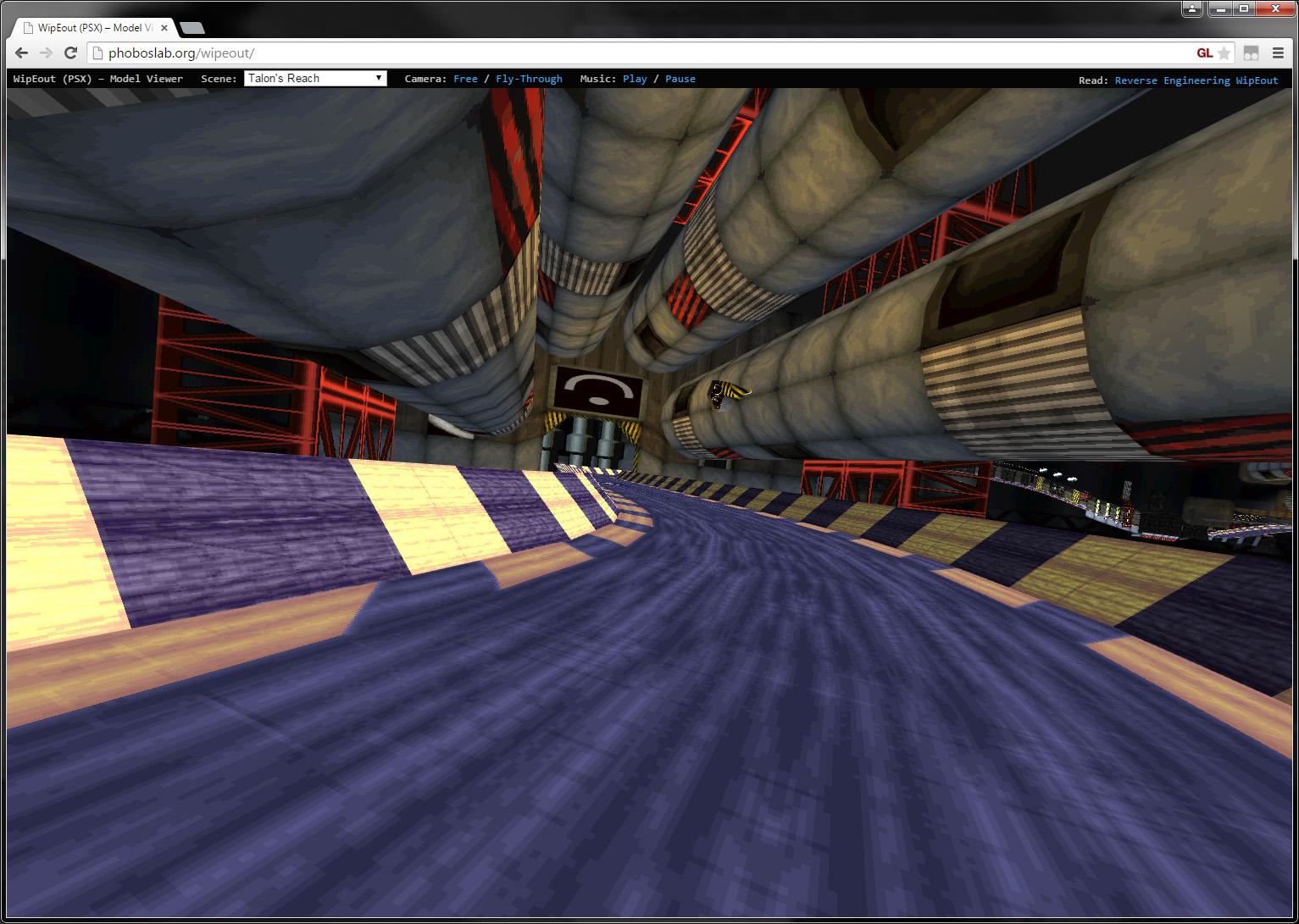The height and width of the screenshot is (924, 1299).
Task: Click the browser Forward arrow
Action: pyautogui.click(x=46, y=53)
